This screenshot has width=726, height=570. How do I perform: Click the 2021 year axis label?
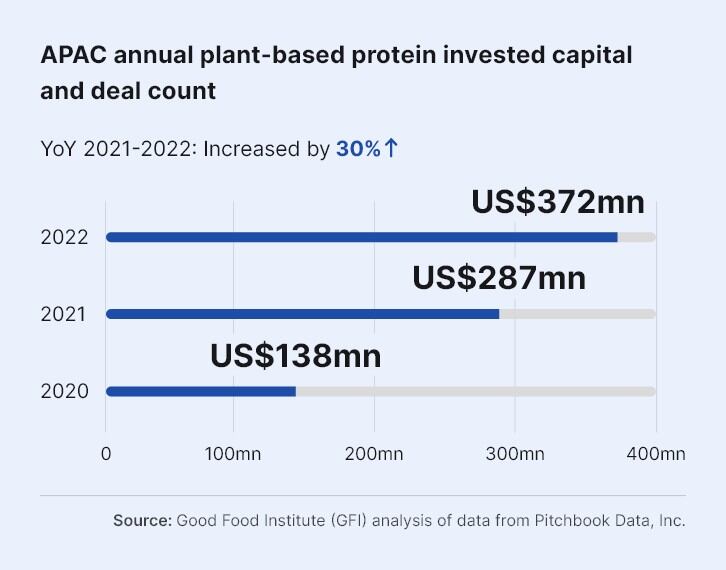[63, 314]
